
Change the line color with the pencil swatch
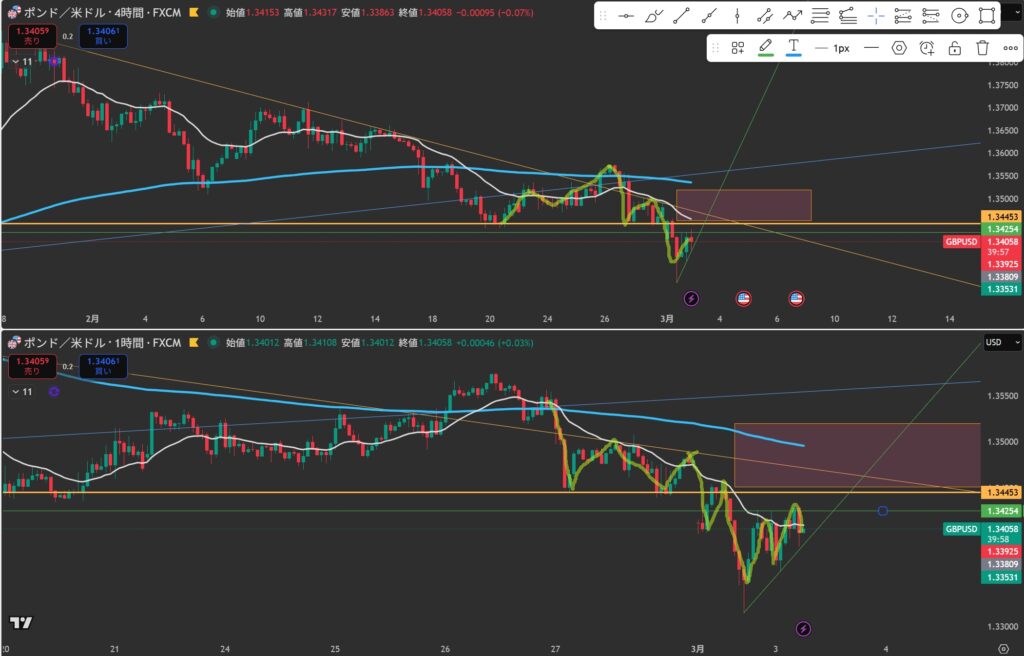(x=766, y=47)
